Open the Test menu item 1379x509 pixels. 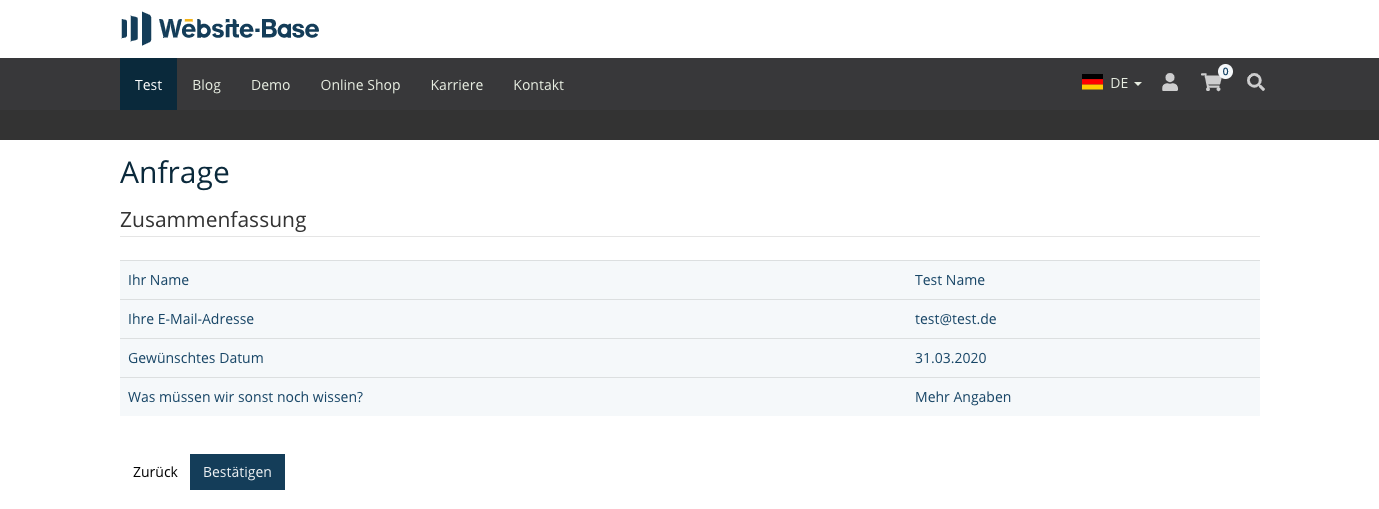pos(148,84)
